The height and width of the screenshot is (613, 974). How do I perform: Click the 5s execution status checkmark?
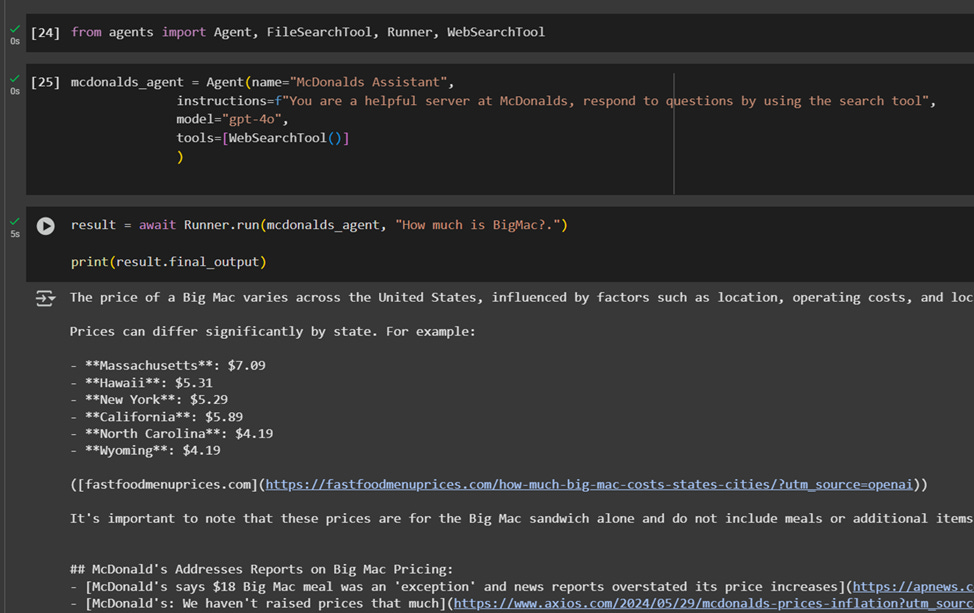[15, 221]
